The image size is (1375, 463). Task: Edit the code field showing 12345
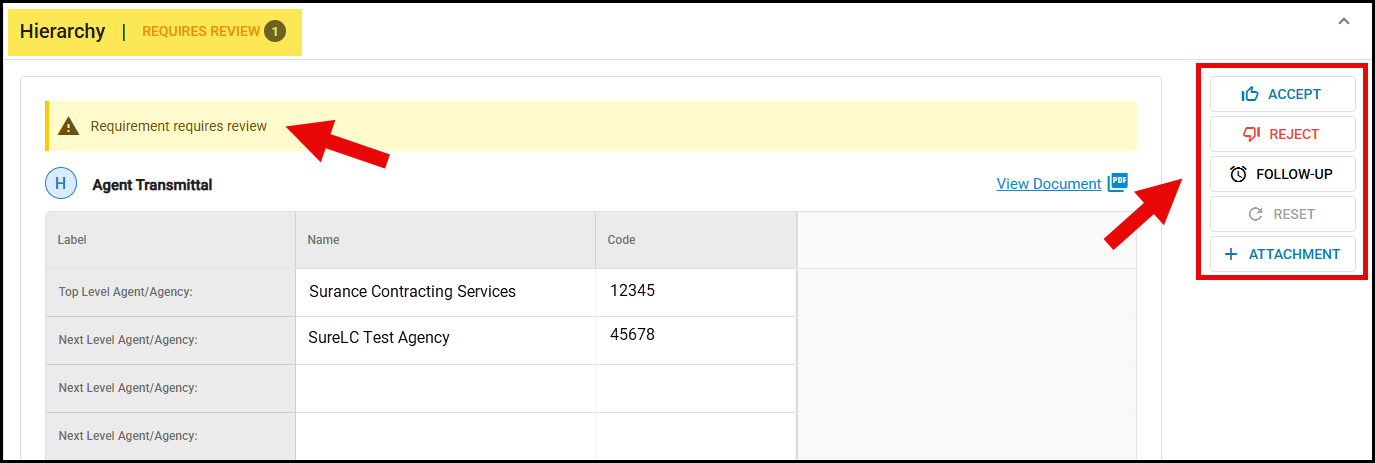(x=696, y=292)
